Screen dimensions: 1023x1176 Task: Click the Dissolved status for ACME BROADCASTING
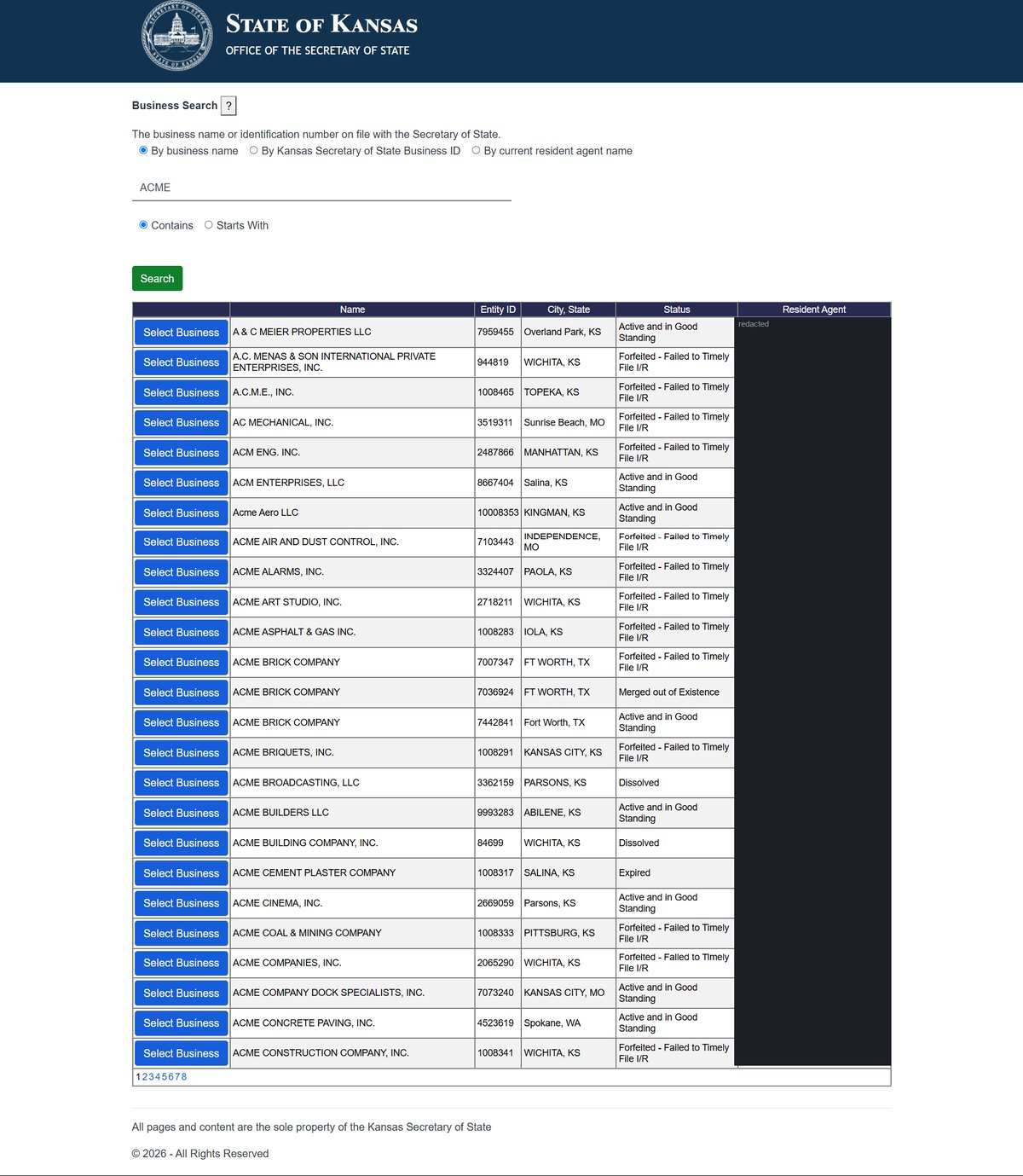pos(676,783)
